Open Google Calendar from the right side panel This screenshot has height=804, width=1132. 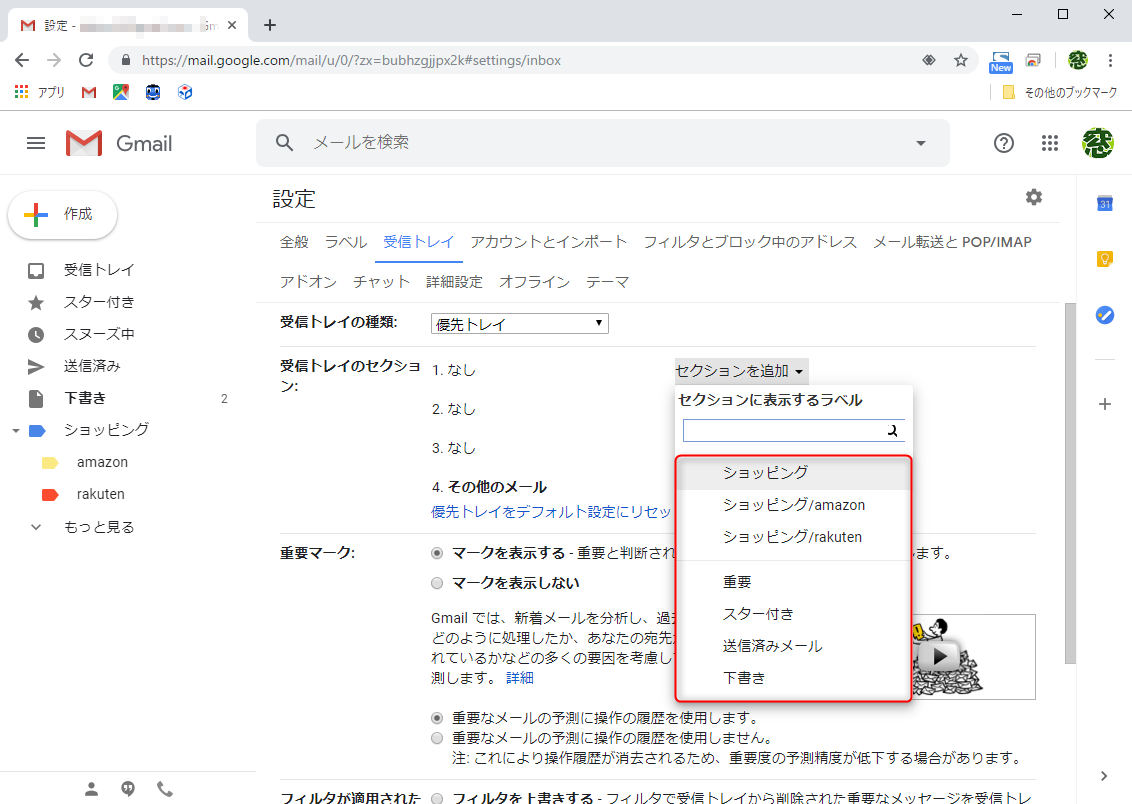click(1104, 203)
